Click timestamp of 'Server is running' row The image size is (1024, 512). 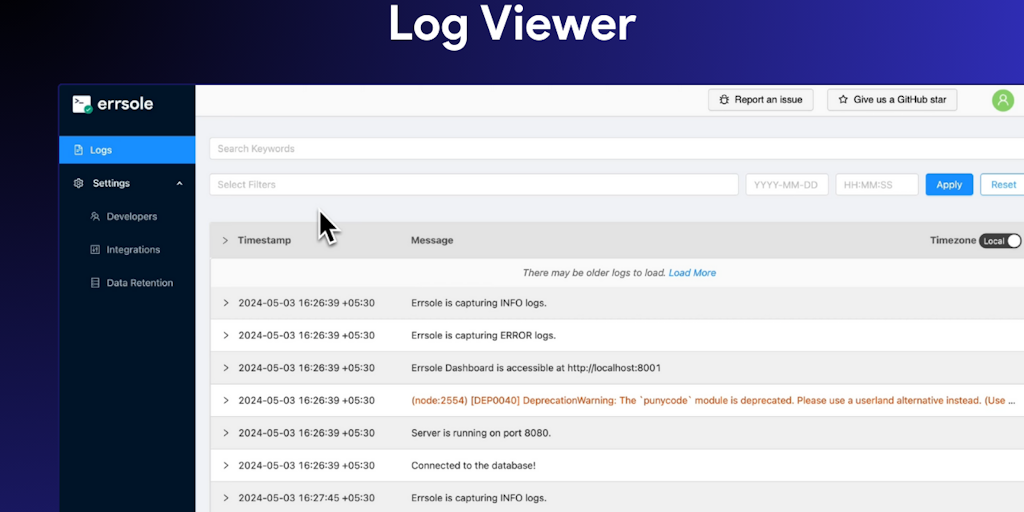306,433
